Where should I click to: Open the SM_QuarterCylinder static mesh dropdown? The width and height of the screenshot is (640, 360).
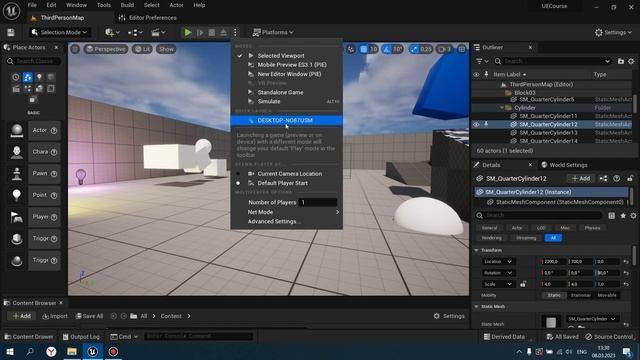tap(592, 319)
